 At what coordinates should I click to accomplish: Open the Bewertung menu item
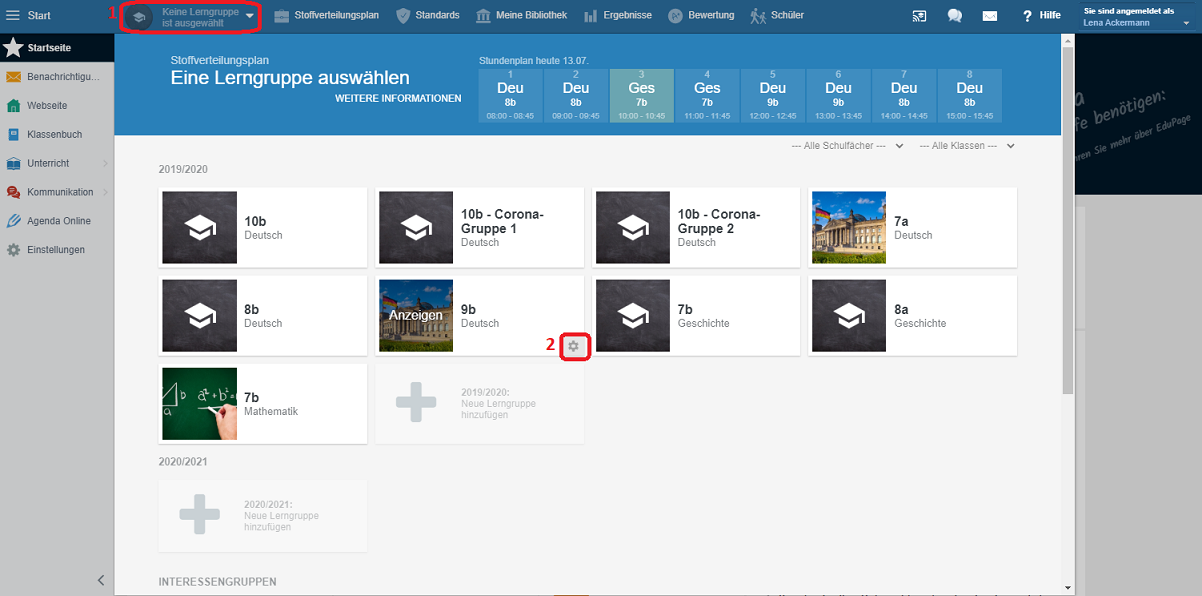tap(701, 15)
